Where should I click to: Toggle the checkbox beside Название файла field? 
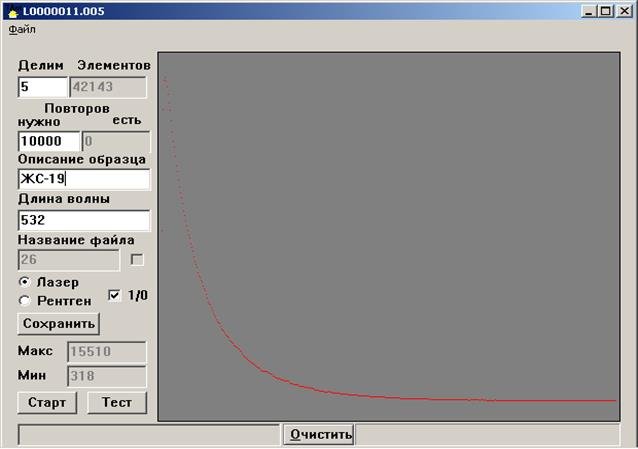137,260
